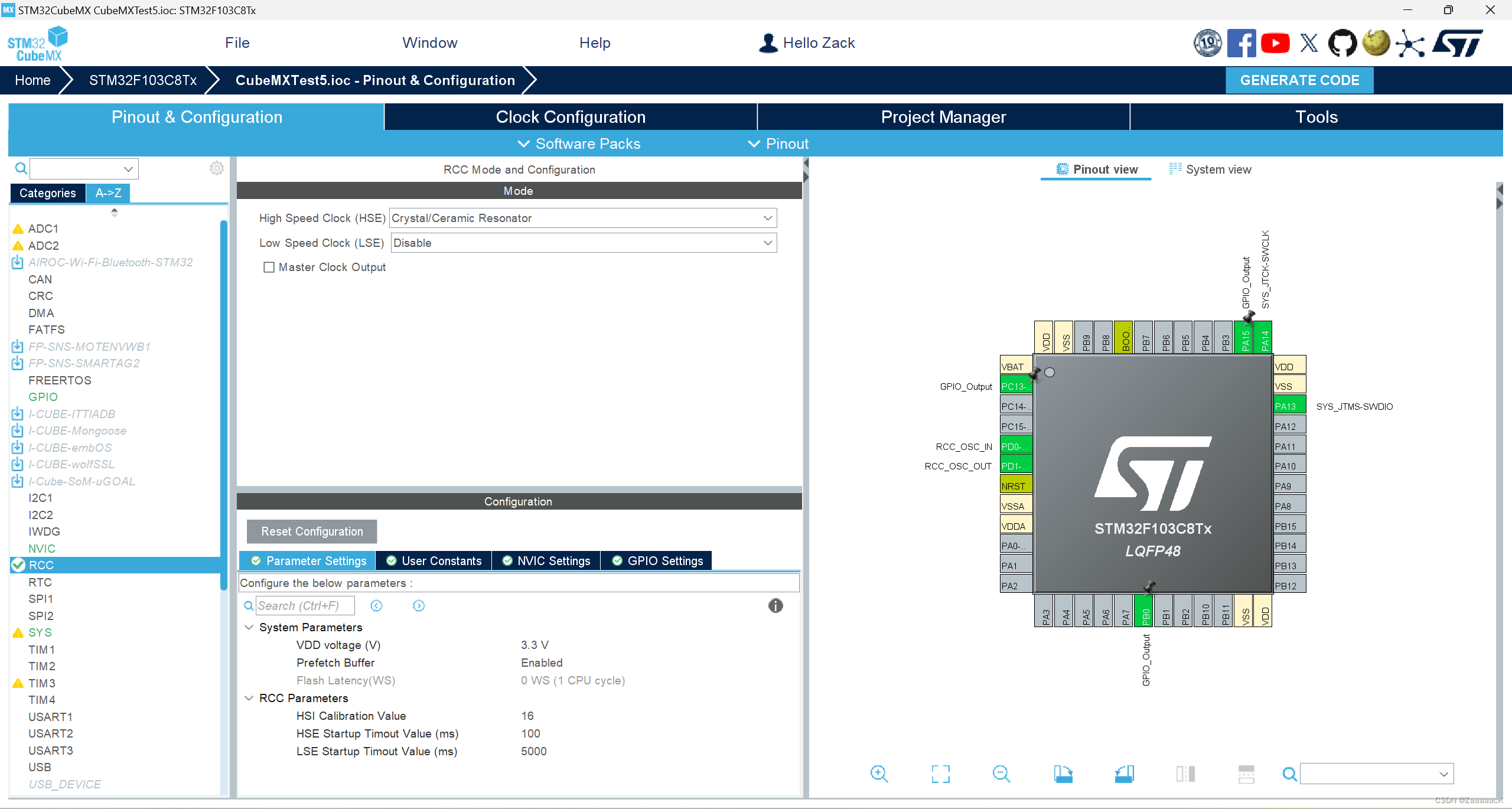Collapse the System Parameters section
Image resolution: width=1512 pixels, height=809 pixels.
click(249, 627)
